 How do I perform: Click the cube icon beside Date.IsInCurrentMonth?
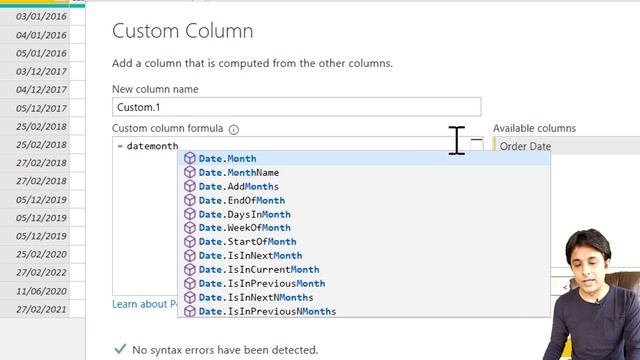(190, 269)
